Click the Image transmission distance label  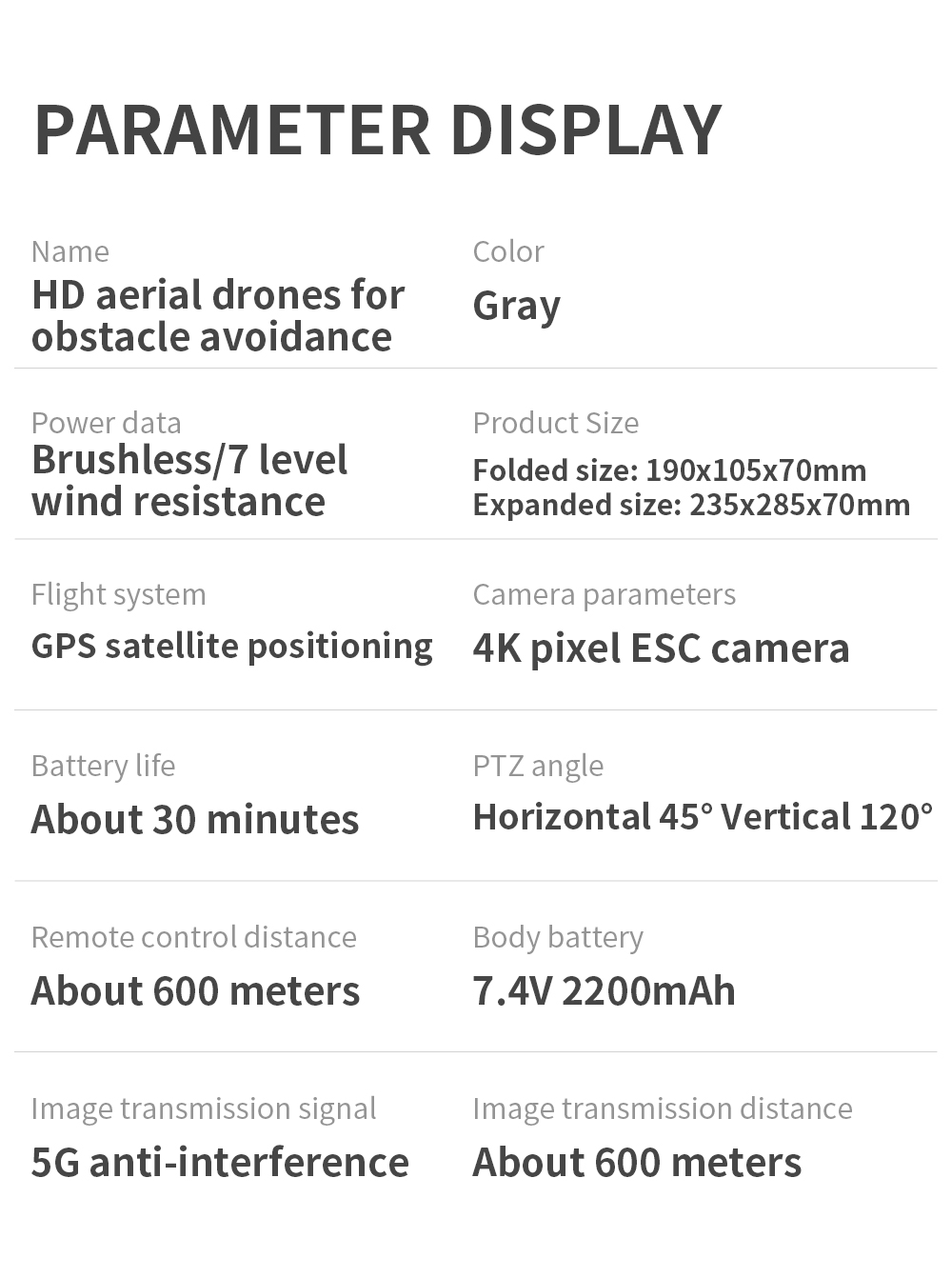click(663, 1108)
